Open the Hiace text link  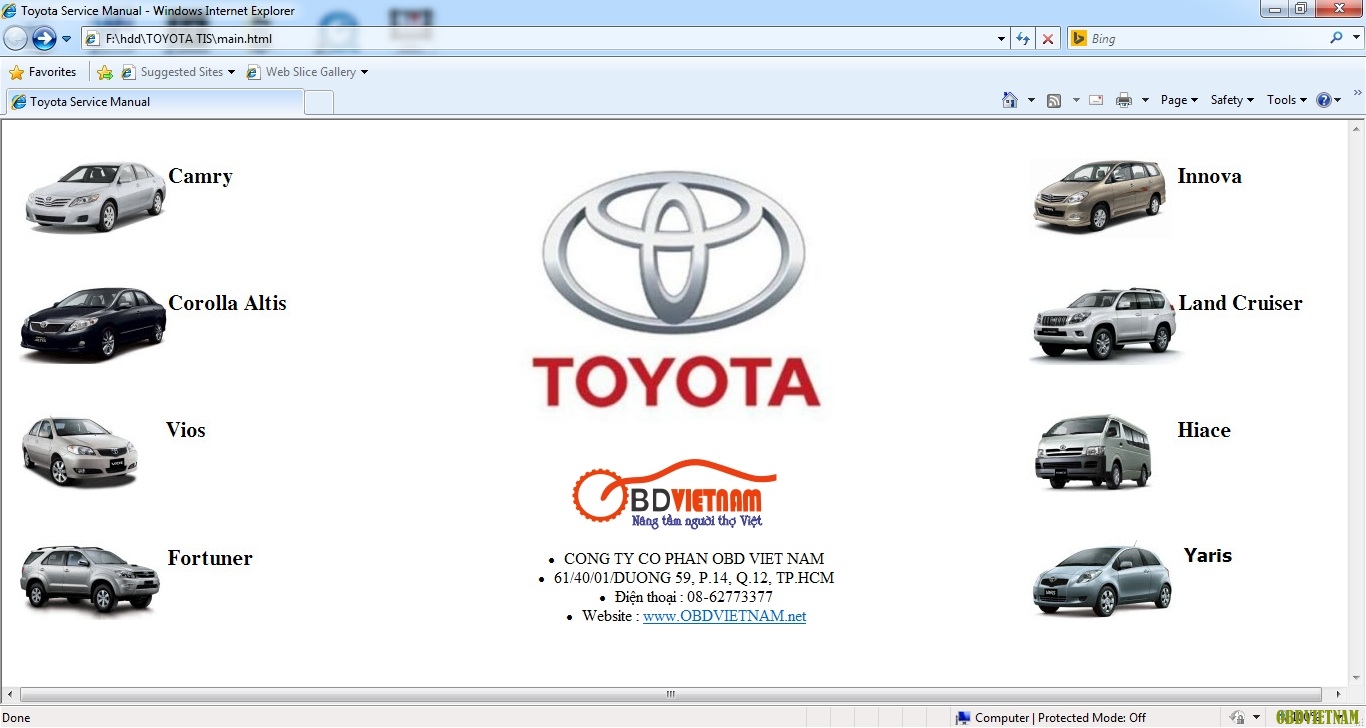(1204, 430)
